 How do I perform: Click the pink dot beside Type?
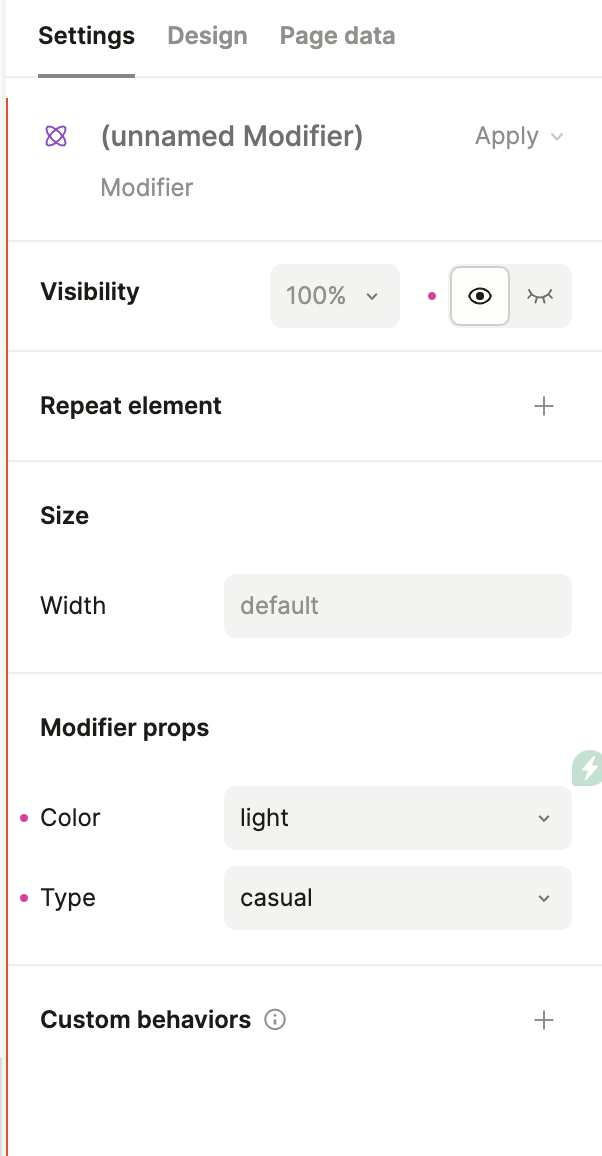(24, 898)
